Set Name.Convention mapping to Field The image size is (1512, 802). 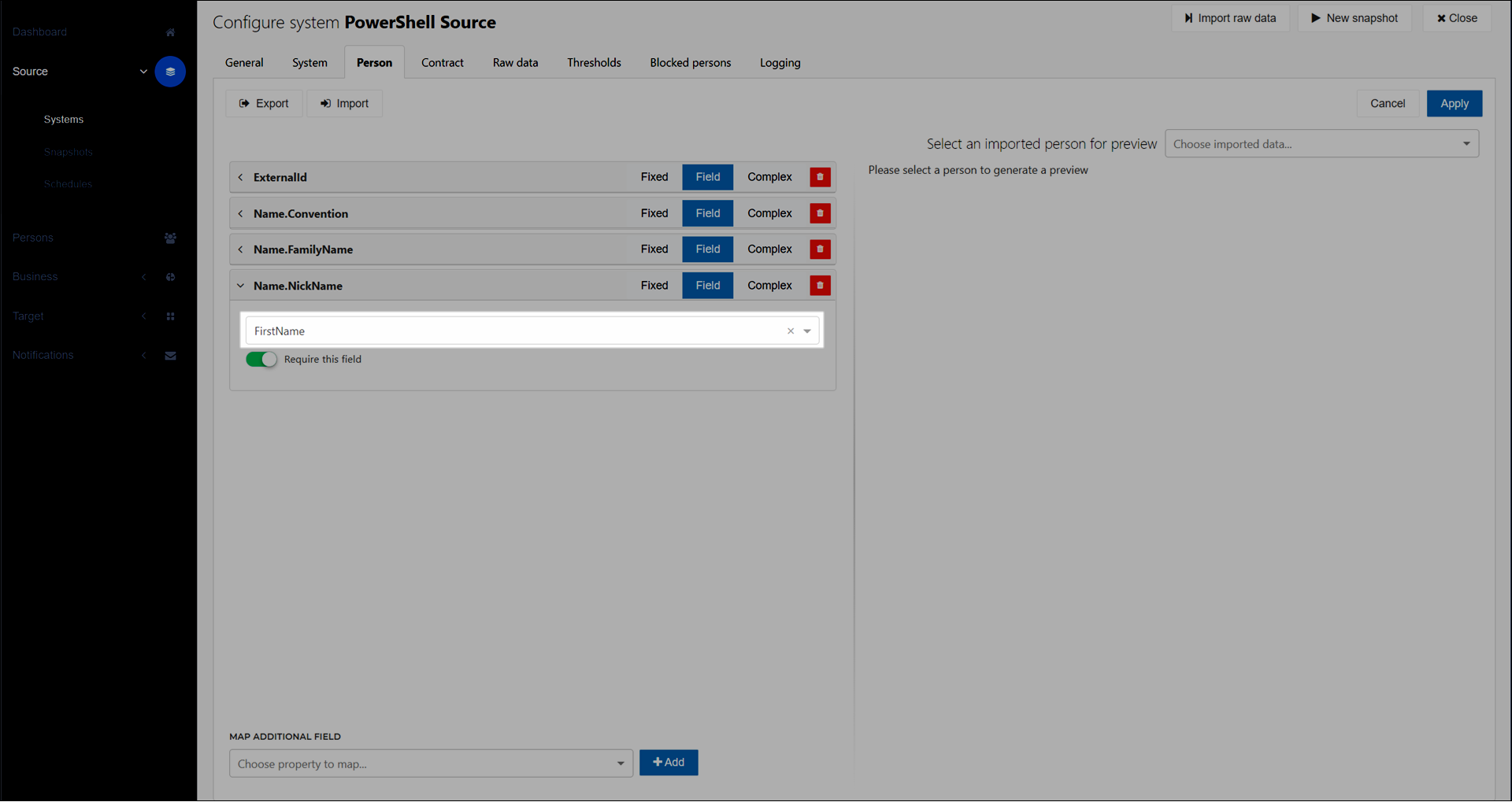[x=707, y=213]
